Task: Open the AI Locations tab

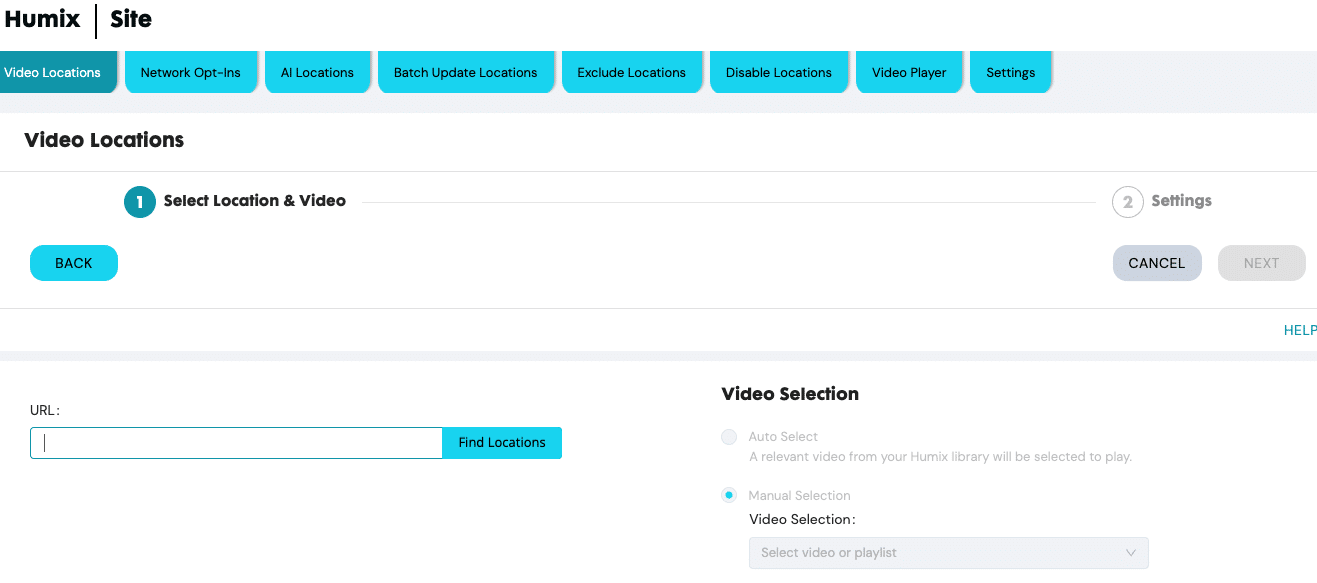Action: pyautogui.click(x=318, y=72)
